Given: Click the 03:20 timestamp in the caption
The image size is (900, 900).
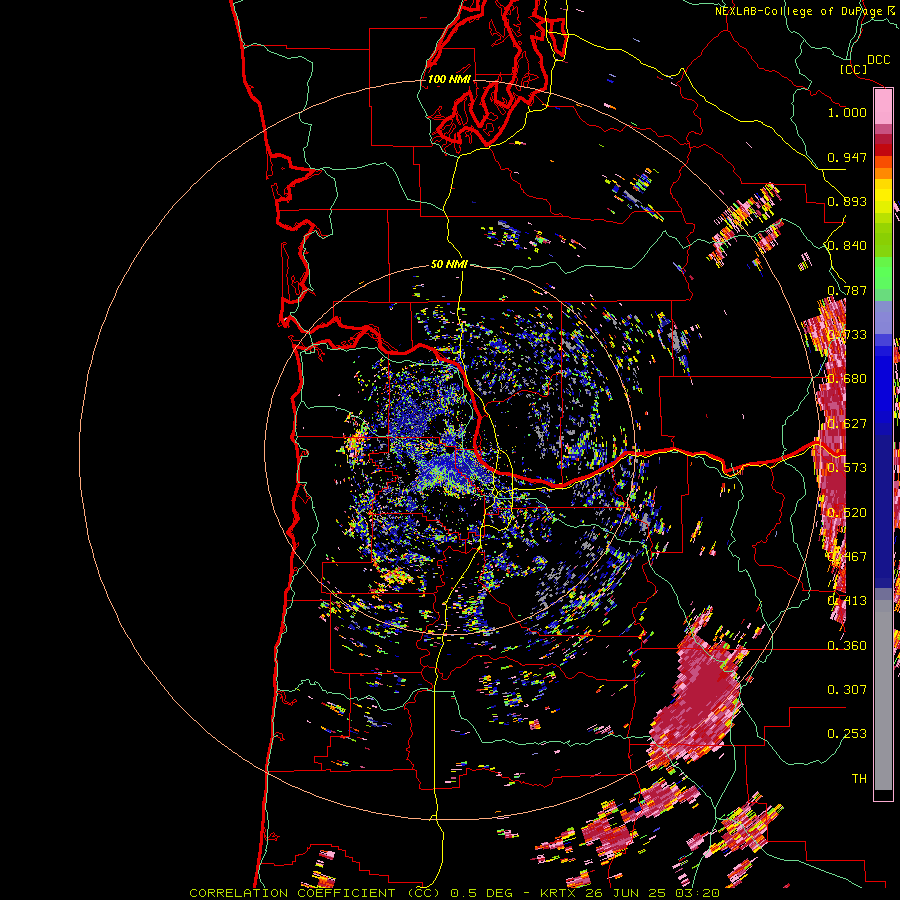Looking at the screenshot, I should coord(697,893).
